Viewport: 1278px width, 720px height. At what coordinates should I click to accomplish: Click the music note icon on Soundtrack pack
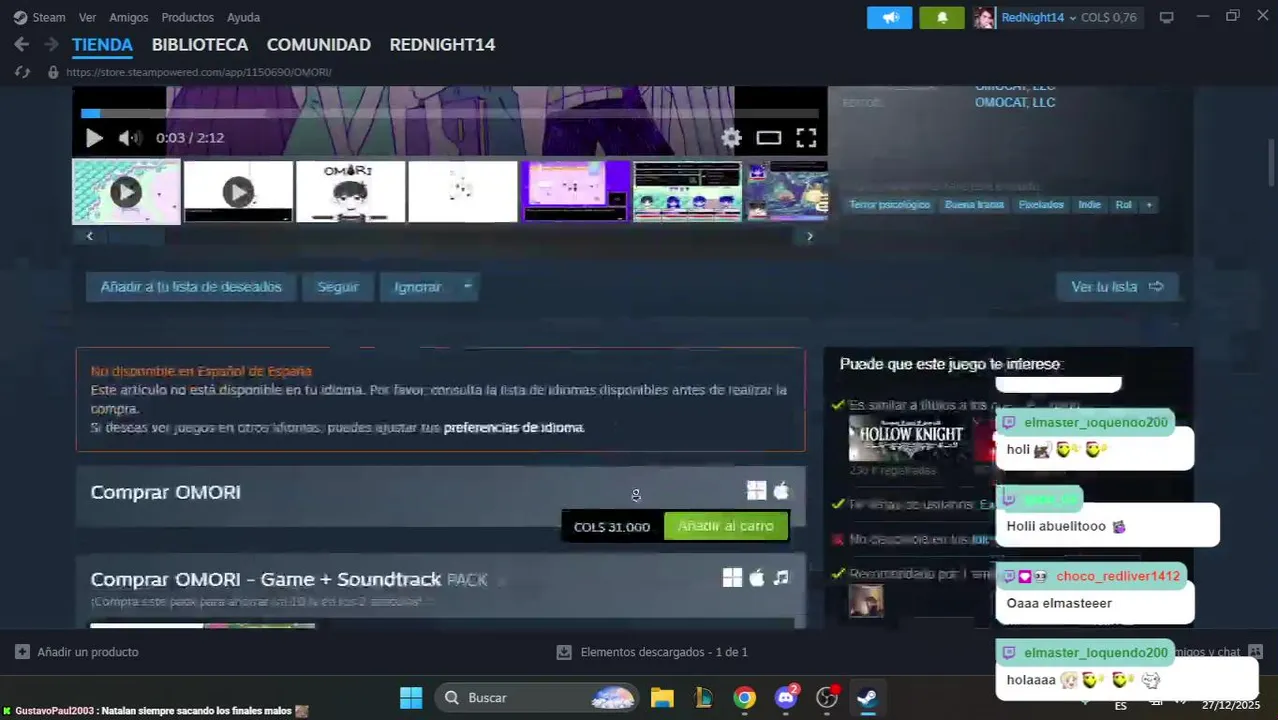781,578
